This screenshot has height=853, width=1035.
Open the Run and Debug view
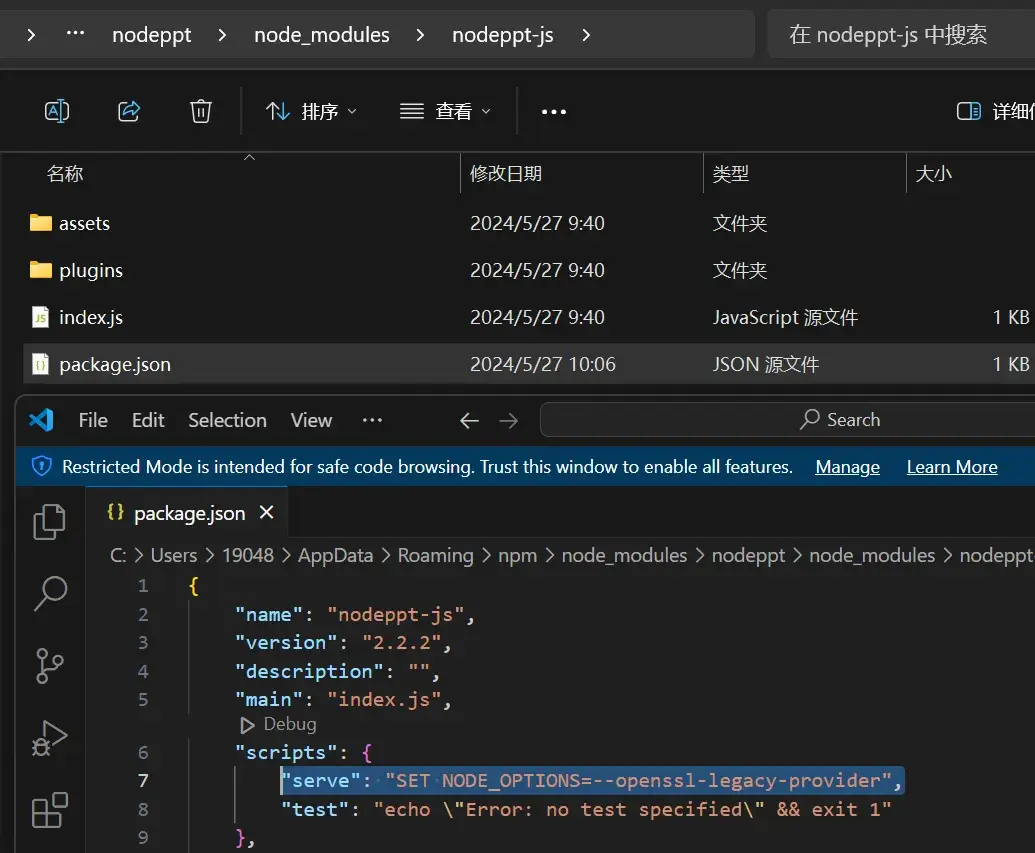(50, 738)
